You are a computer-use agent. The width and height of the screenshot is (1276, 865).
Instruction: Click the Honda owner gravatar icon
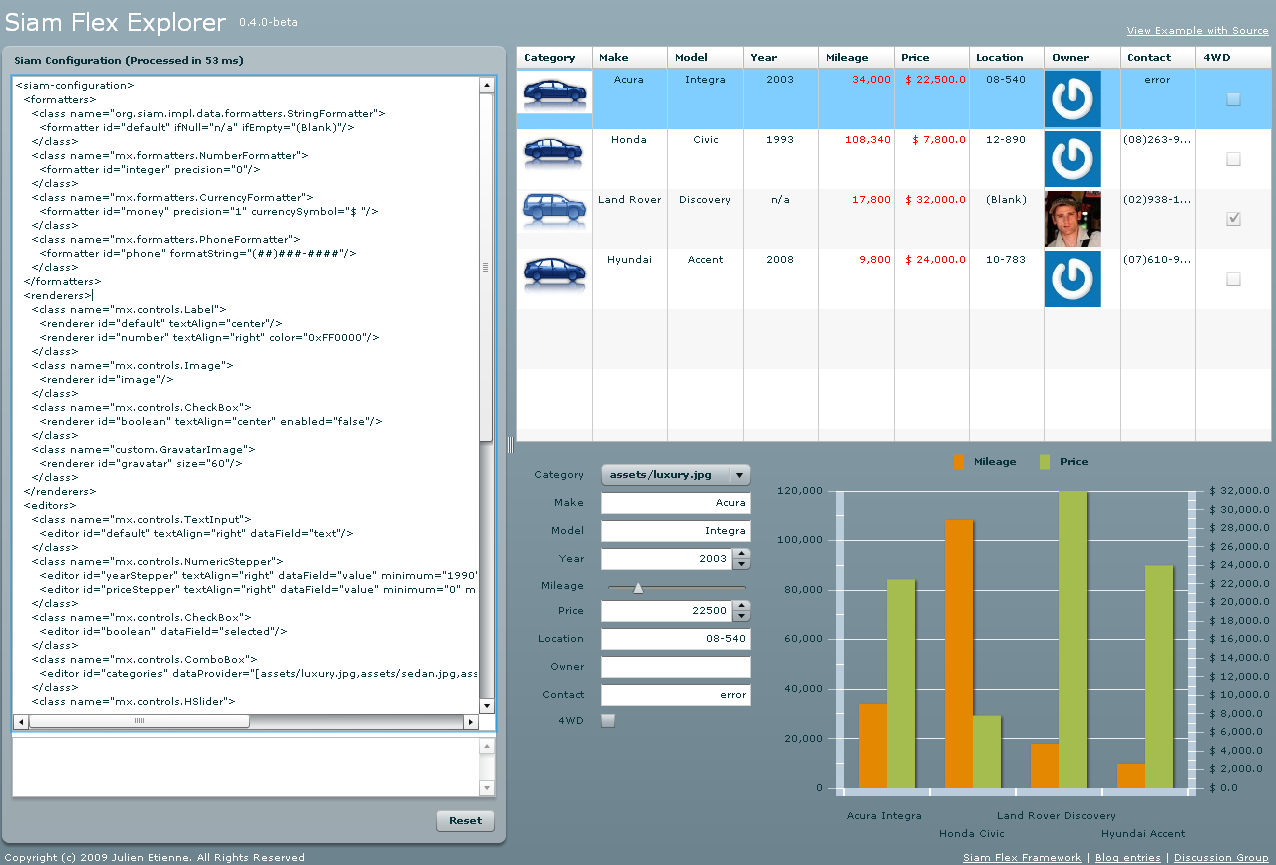click(x=1073, y=159)
